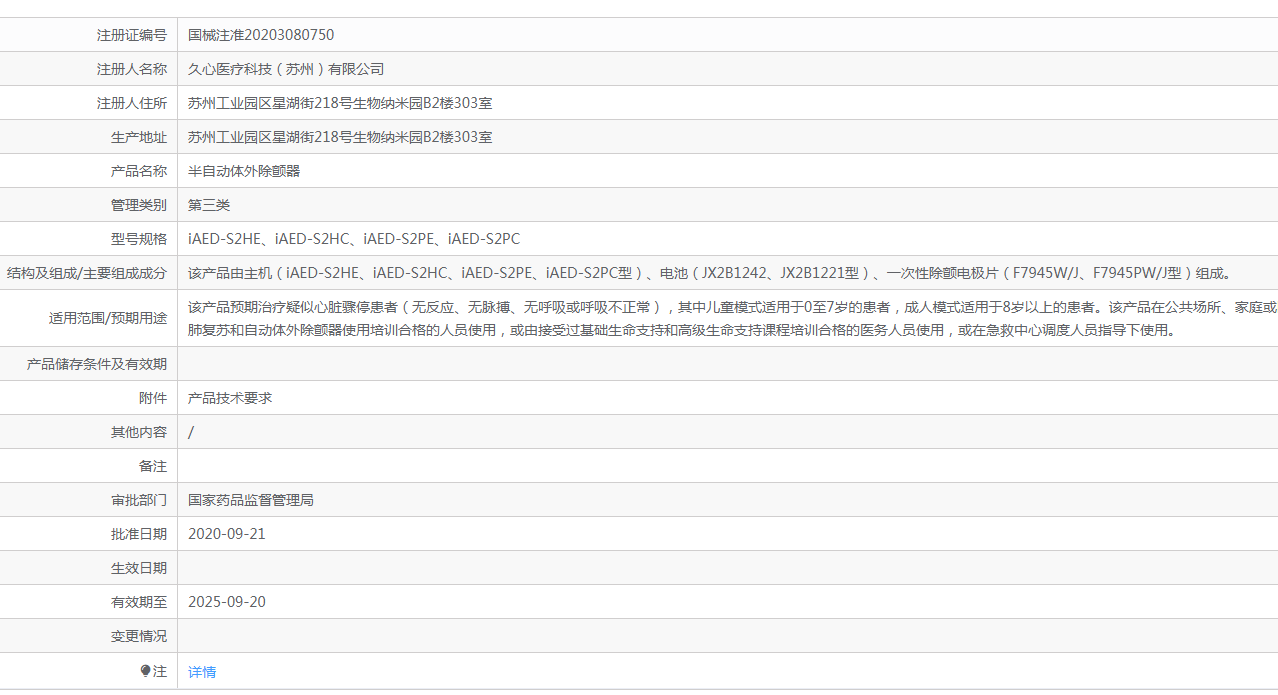Screen dimensions: 1278x695
Task: Click the 产品储存条件及有效期 label
Action: point(97,364)
